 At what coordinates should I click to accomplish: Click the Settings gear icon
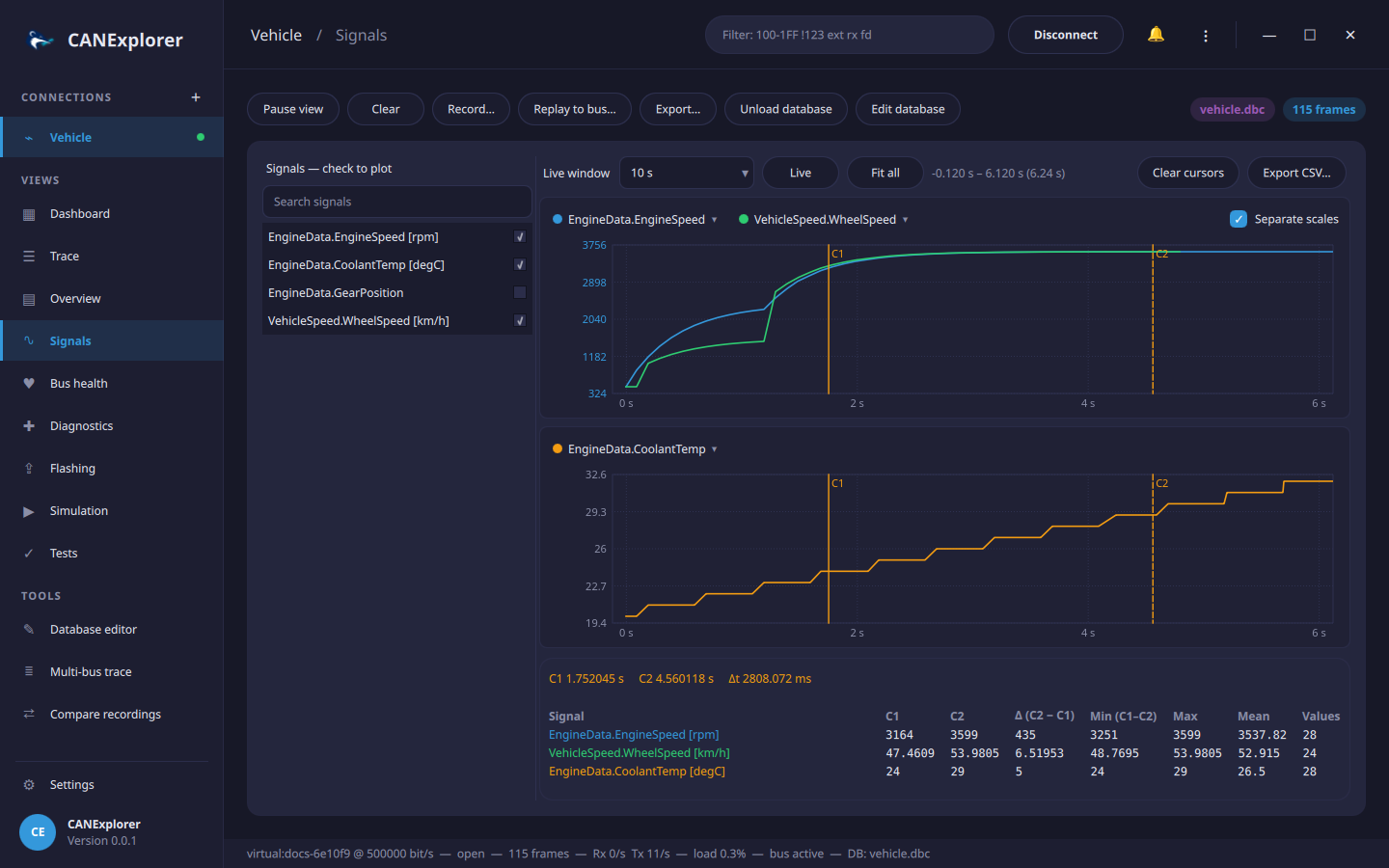[x=29, y=785]
